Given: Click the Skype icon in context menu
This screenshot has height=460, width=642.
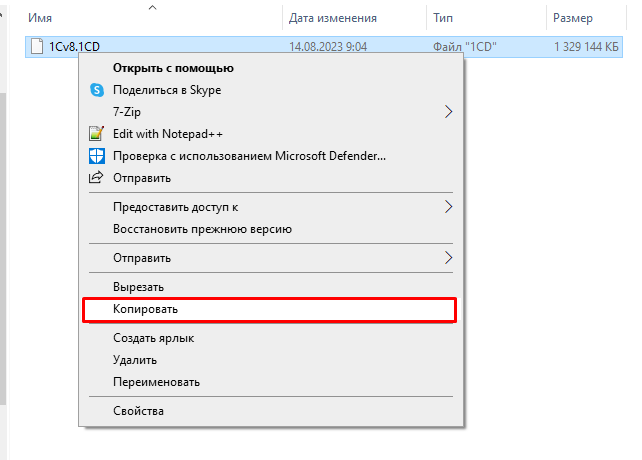Looking at the screenshot, I should 97,90.
